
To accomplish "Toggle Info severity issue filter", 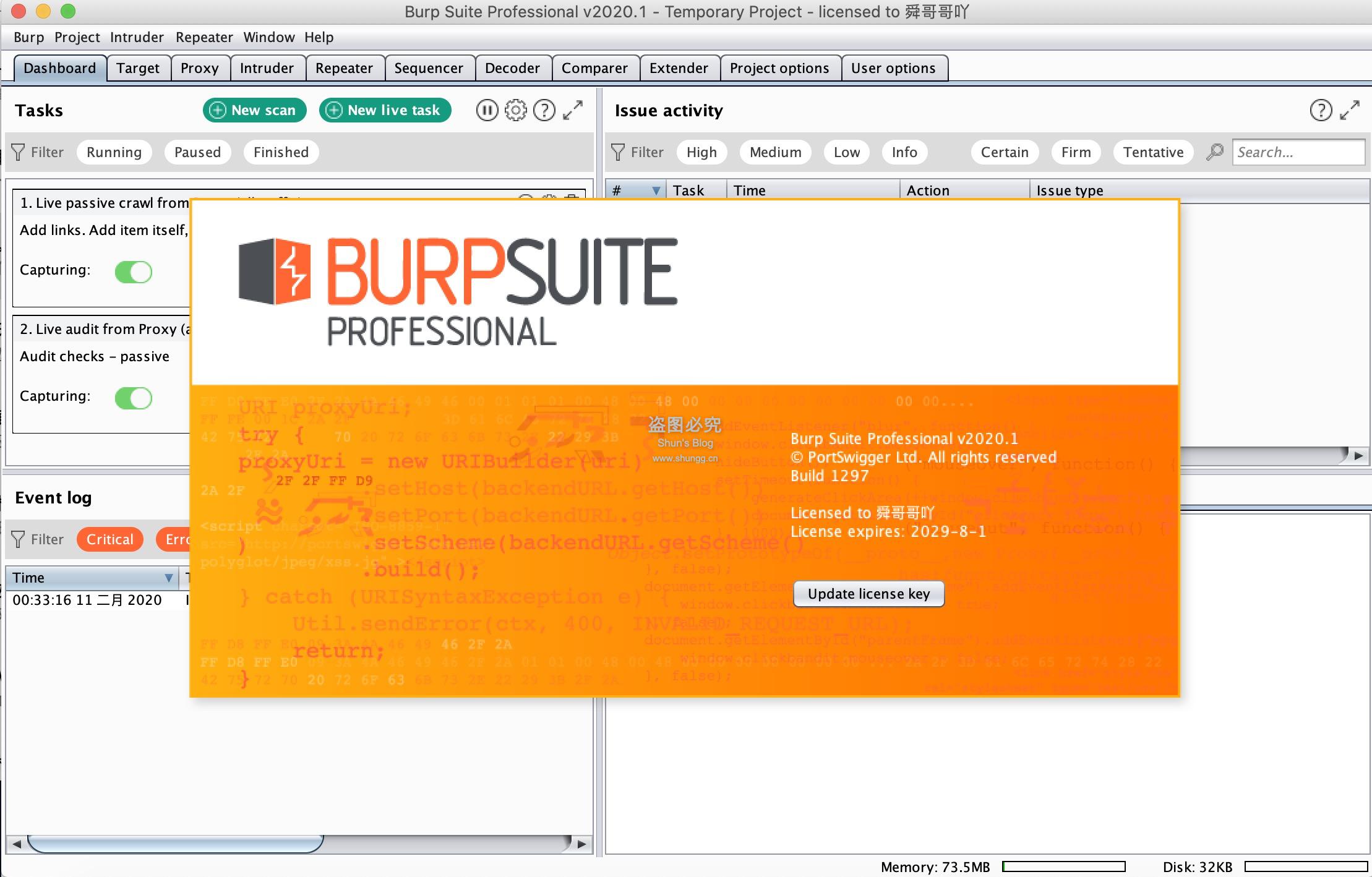I will (x=904, y=152).
